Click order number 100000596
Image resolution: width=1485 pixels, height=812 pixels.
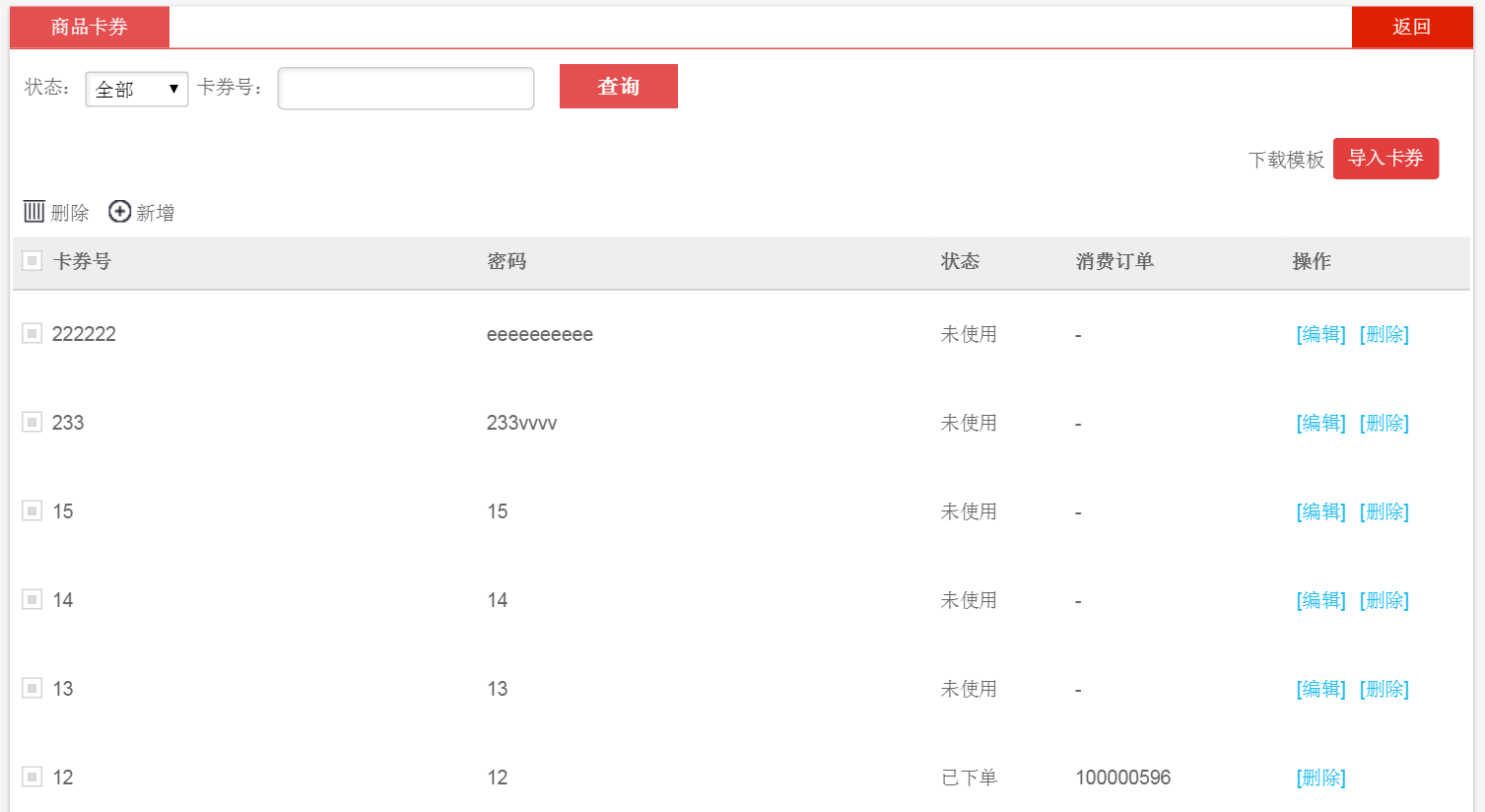(x=1123, y=778)
